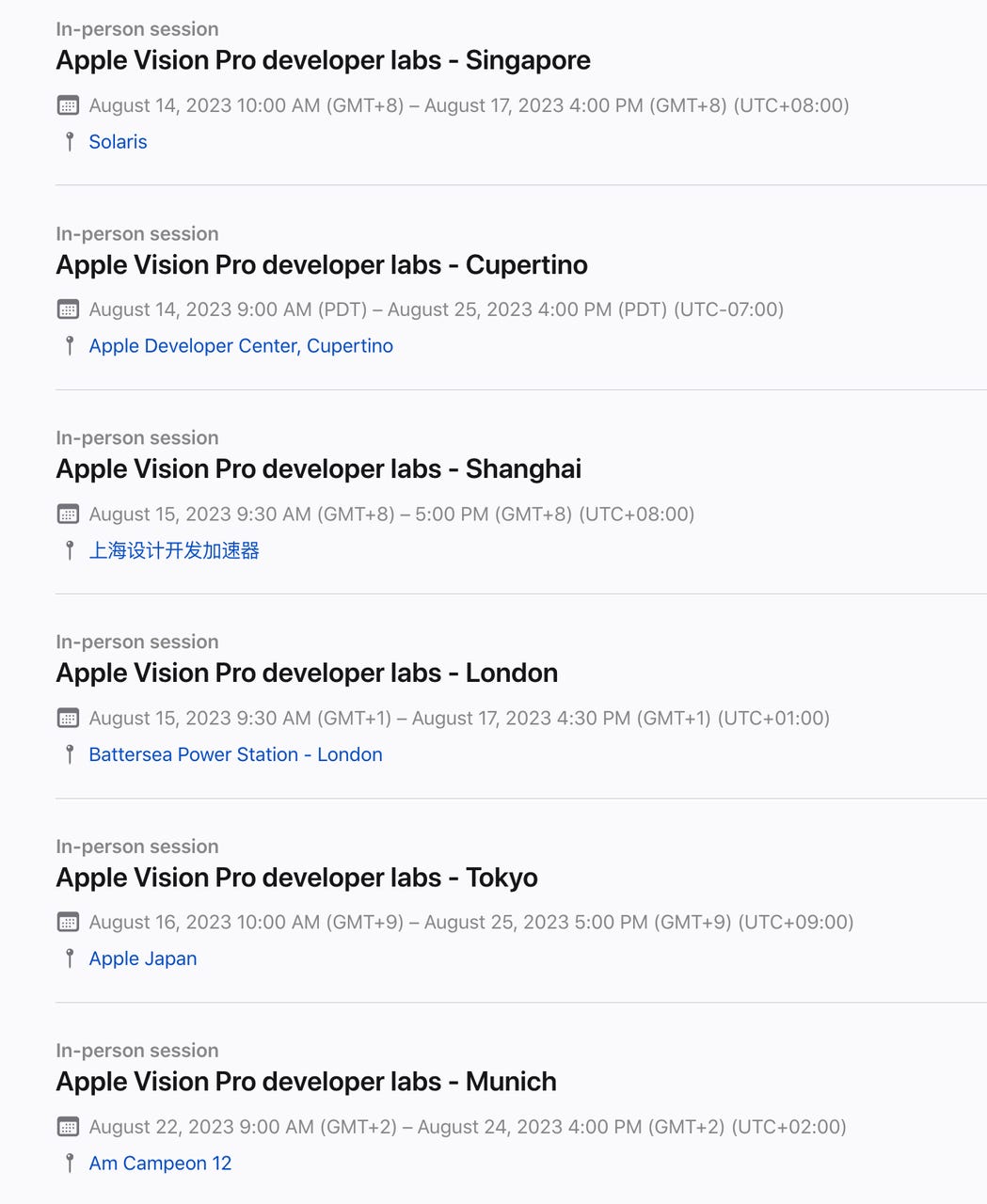This screenshot has width=987, height=1204.
Task: Select the Apple Vision Pro developer labs - Munich title
Action: [x=306, y=1082]
